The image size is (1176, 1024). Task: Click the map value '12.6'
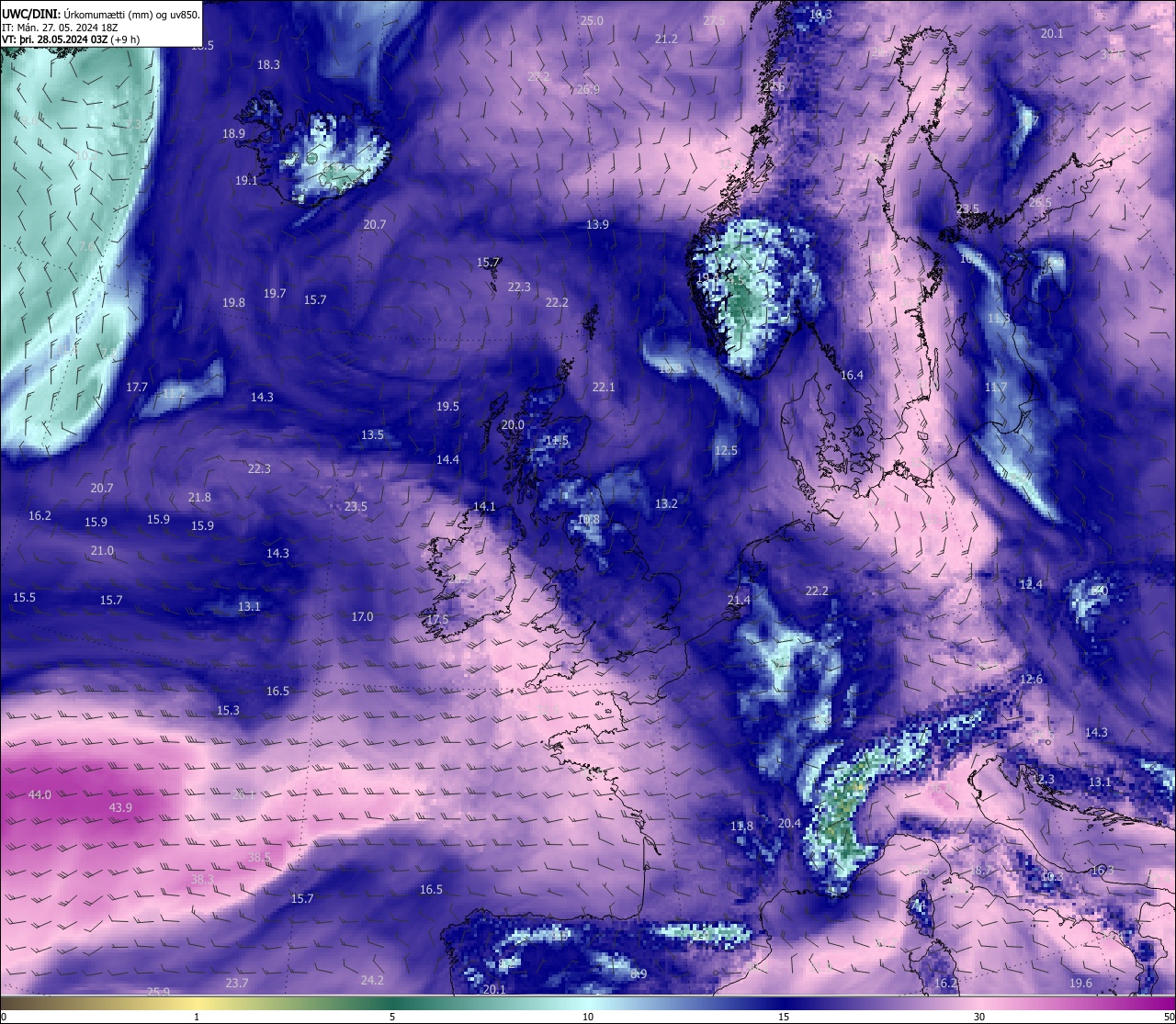tap(1031, 679)
